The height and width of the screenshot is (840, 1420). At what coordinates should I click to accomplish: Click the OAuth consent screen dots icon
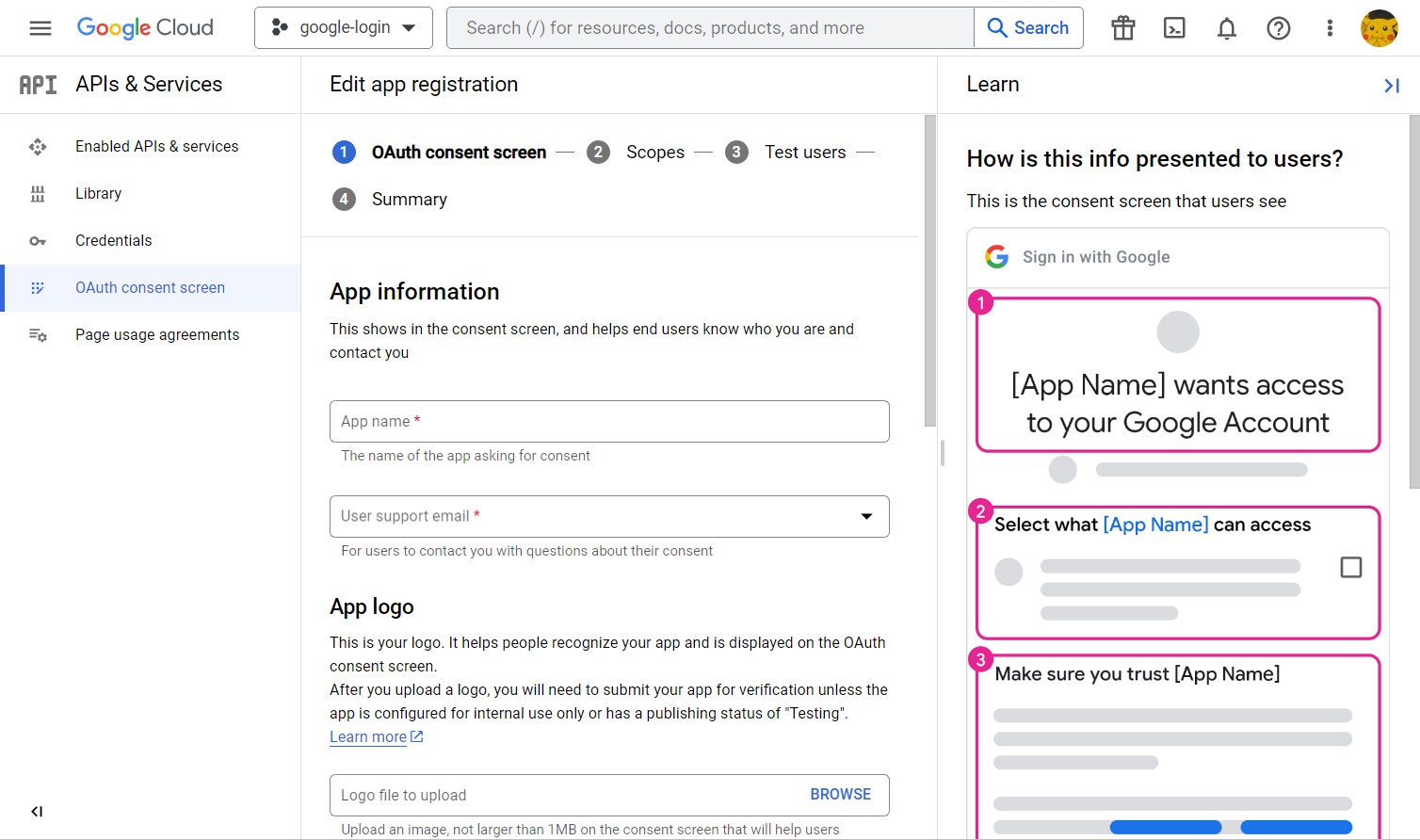coord(38,288)
